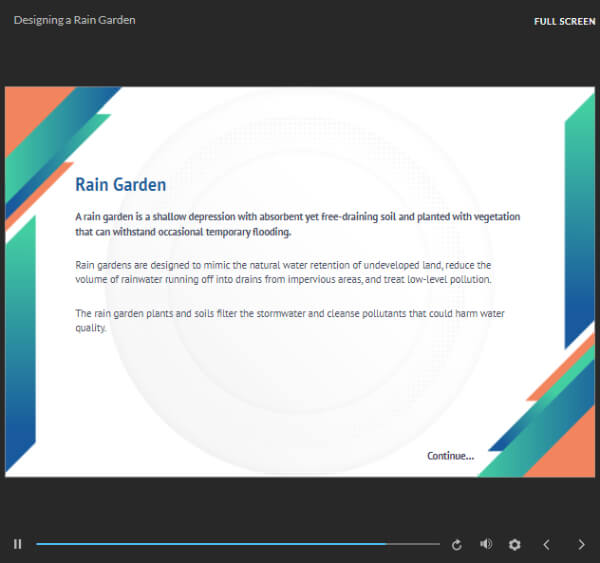
Task: Mute the audio with the speaker icon
Action: tap(486, 544)
